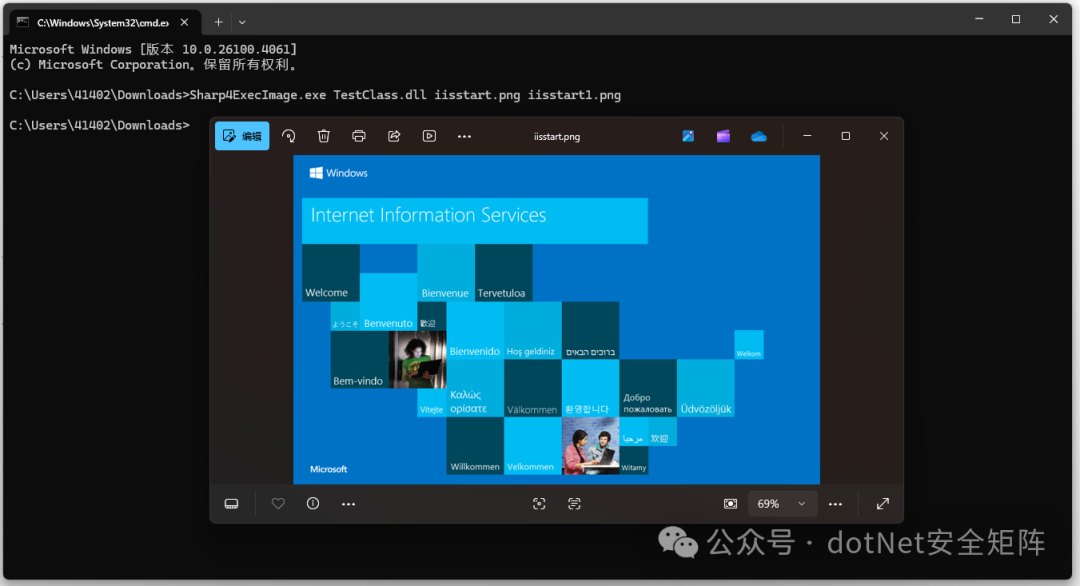Close the terminal window

[1053, 19]
